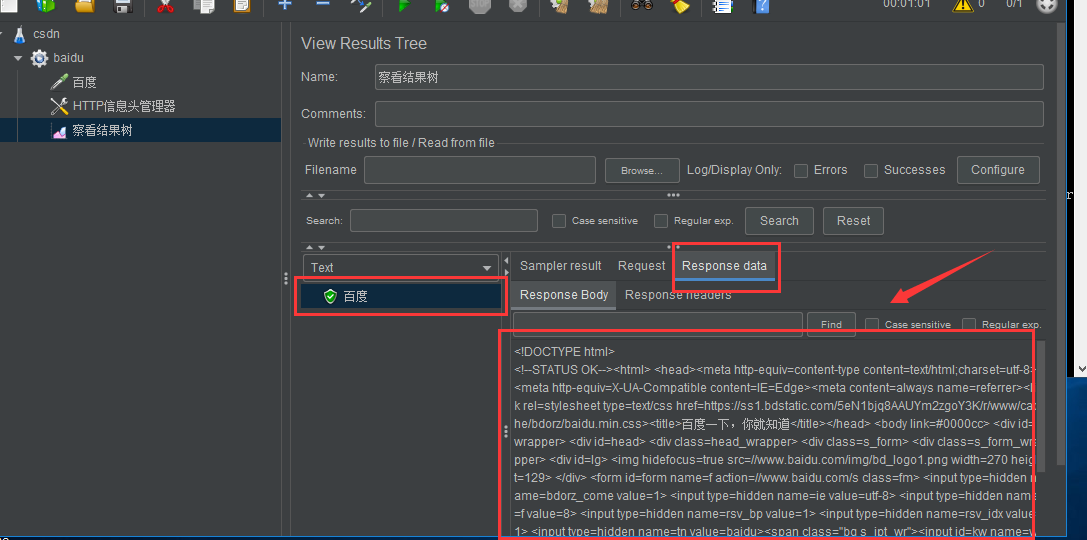Click the Shutdown toolbar icon
1087x540 pixels.
click(x=518, y=5)
